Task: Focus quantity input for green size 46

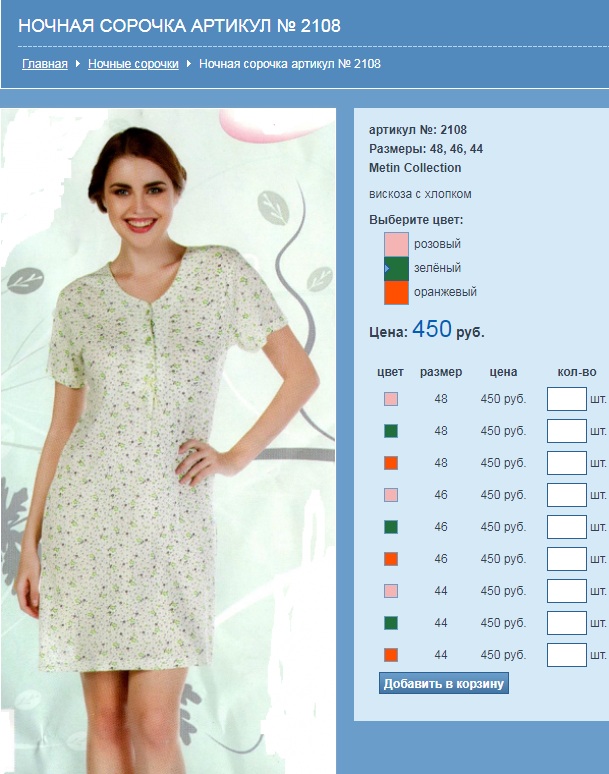Action: [566, 527]
